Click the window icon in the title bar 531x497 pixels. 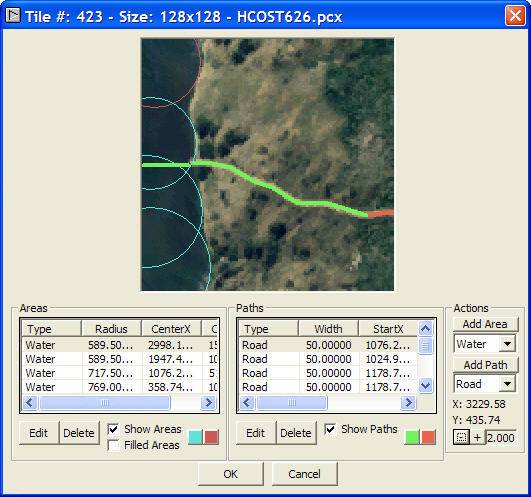[x=13, y=16]
